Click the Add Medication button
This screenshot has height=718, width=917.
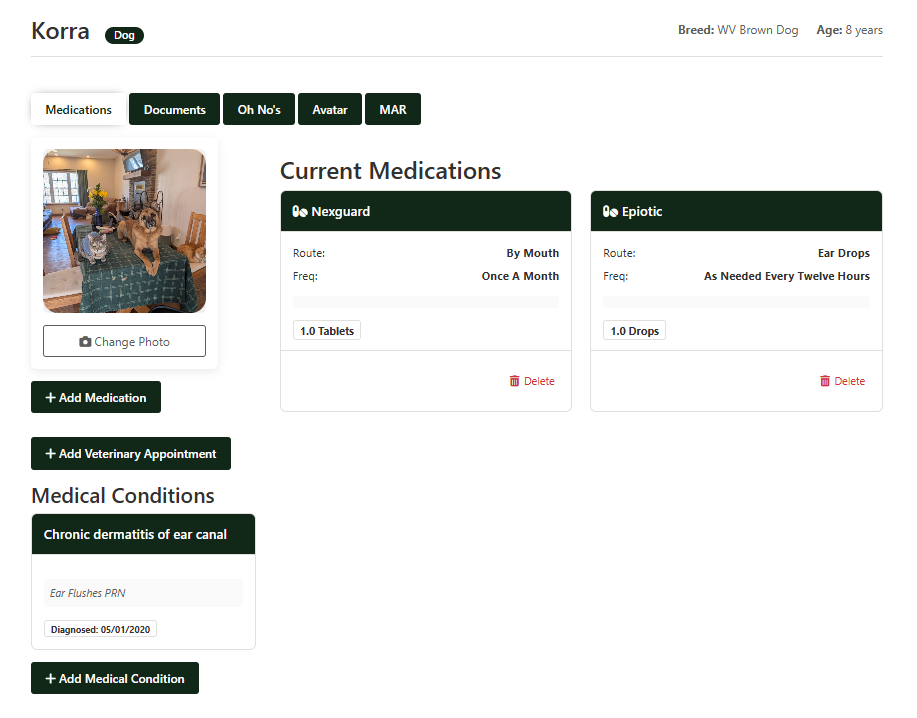(96, 398)
